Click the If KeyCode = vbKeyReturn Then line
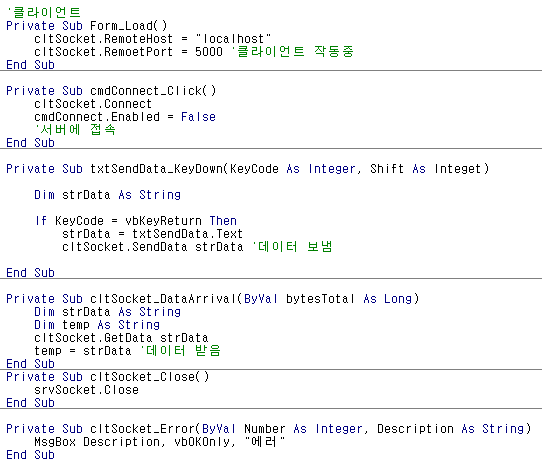The height and width of the screenshot is (468, 542). coord(136,221)
